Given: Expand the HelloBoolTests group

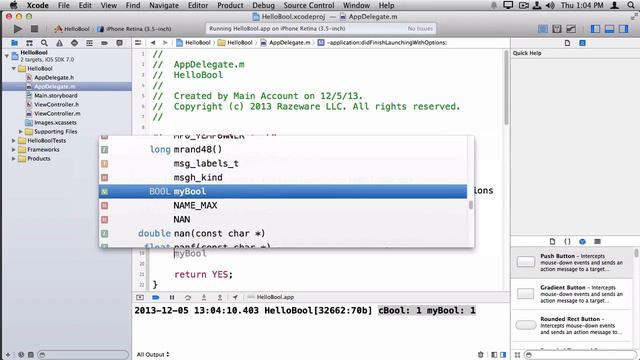Looking at the screenshot, I should click(14, 140).
